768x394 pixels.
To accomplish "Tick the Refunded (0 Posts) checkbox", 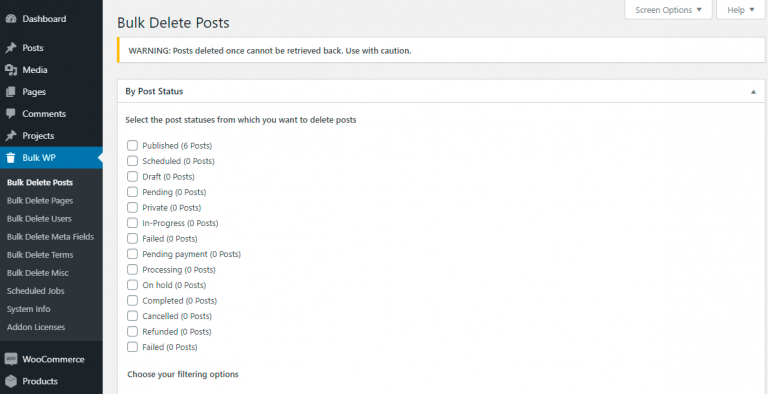I will point(132,332).
